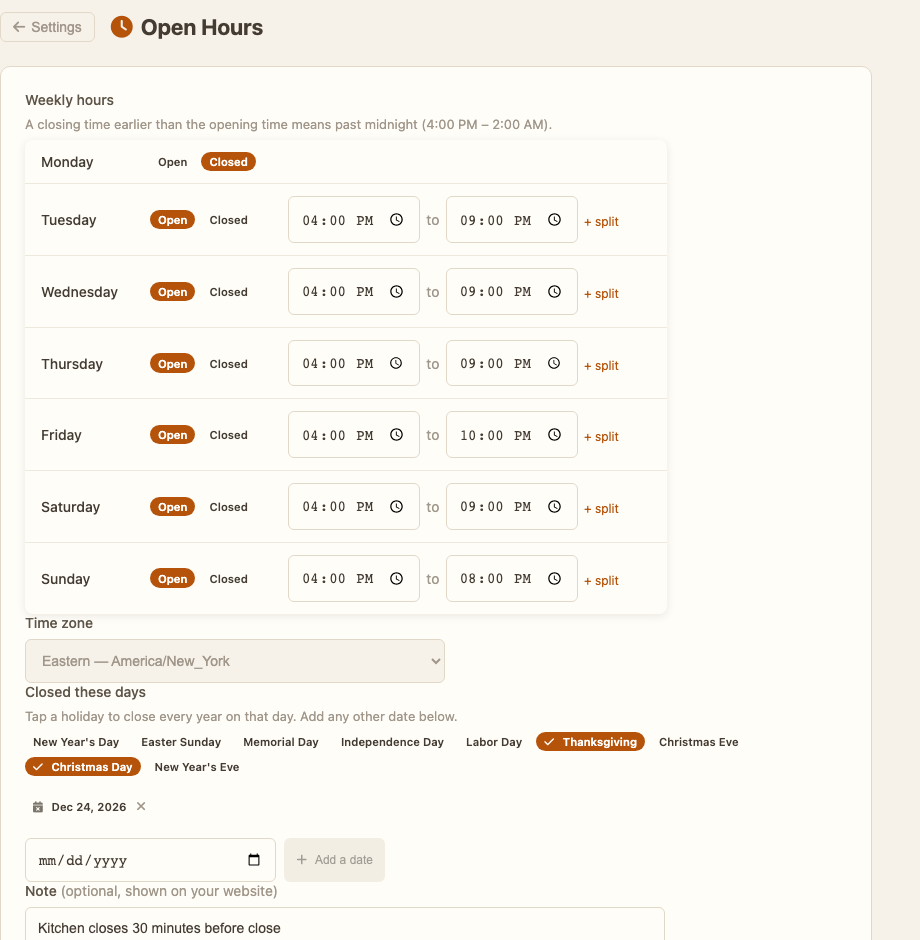Click Friday closing time 10:00 PM field

(x=512, y=435)
